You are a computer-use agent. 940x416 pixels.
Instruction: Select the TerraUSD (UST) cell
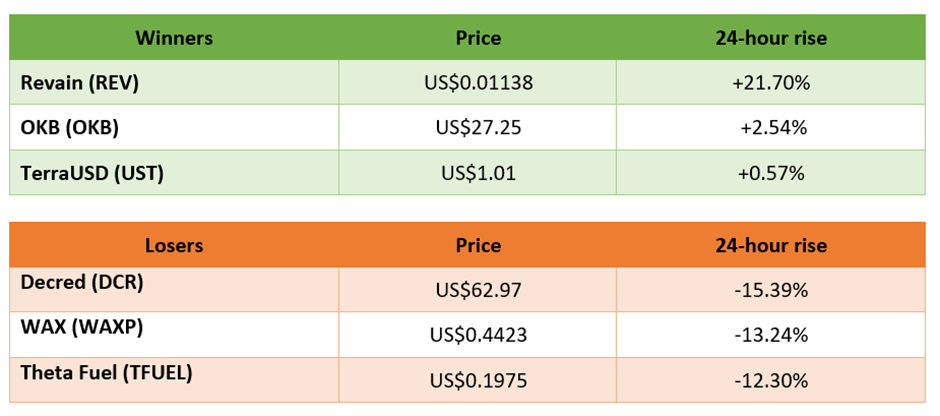174,172
